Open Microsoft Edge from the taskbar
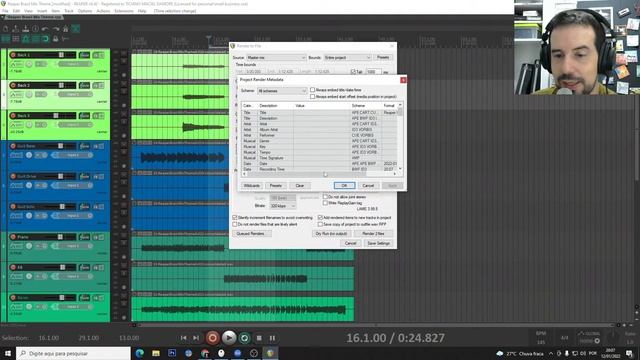The height and width of the screenshot is (360, 640). click(x=140, y=353)
